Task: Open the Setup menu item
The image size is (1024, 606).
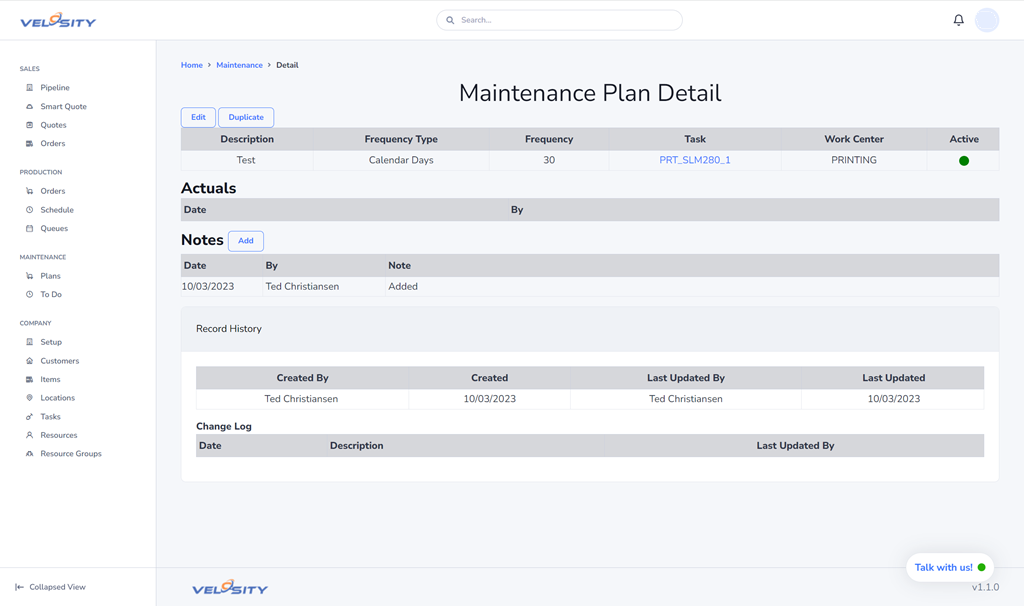Action: pos(51,342)
